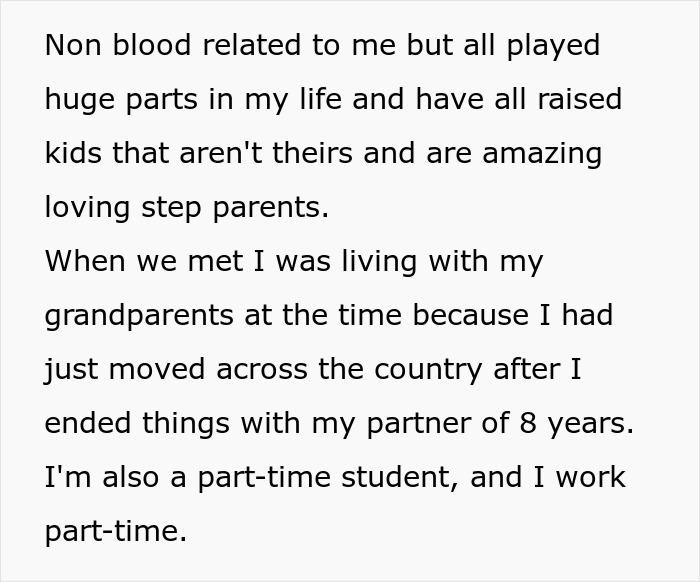Click the number "8" before "years"
700x582 pixels.
tap(528, 423)
